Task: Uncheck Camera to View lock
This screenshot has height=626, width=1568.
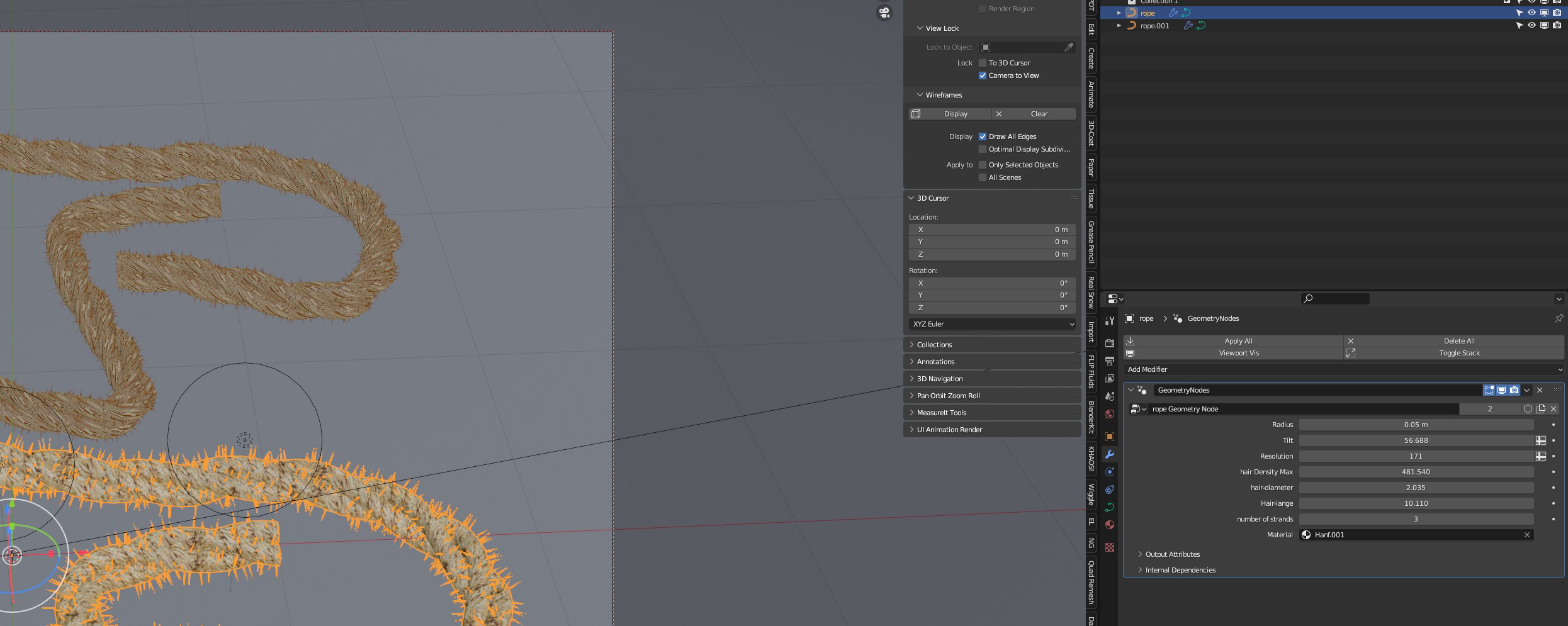Action: coord(983,75)
